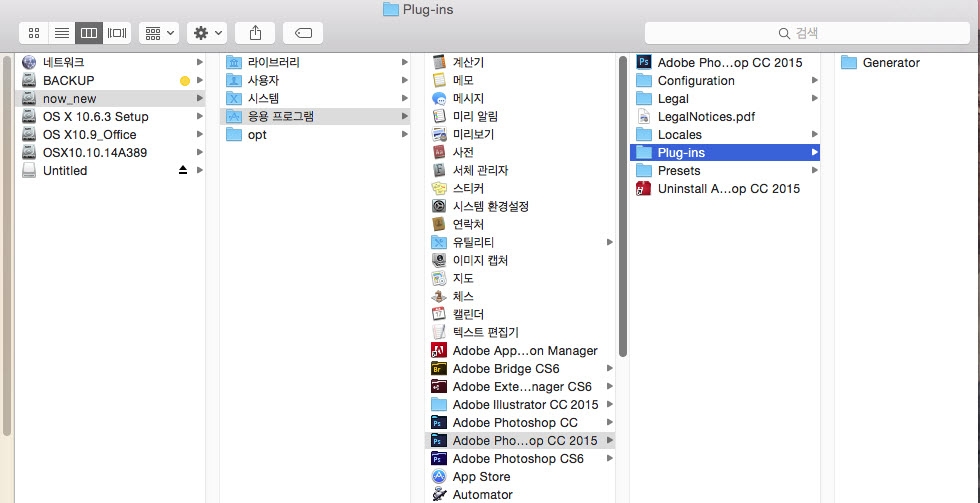980x503 pixels.
Task: Click the sidebar volumes column scrollbar
Action: click(x=7, y=245)
